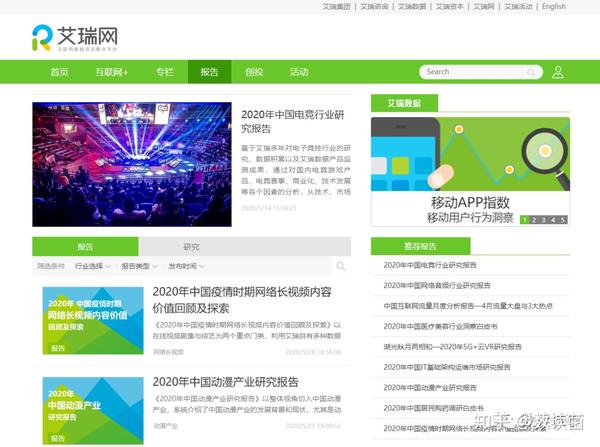Open the 艾瑞活动 top link

click(x=518, y=7)
